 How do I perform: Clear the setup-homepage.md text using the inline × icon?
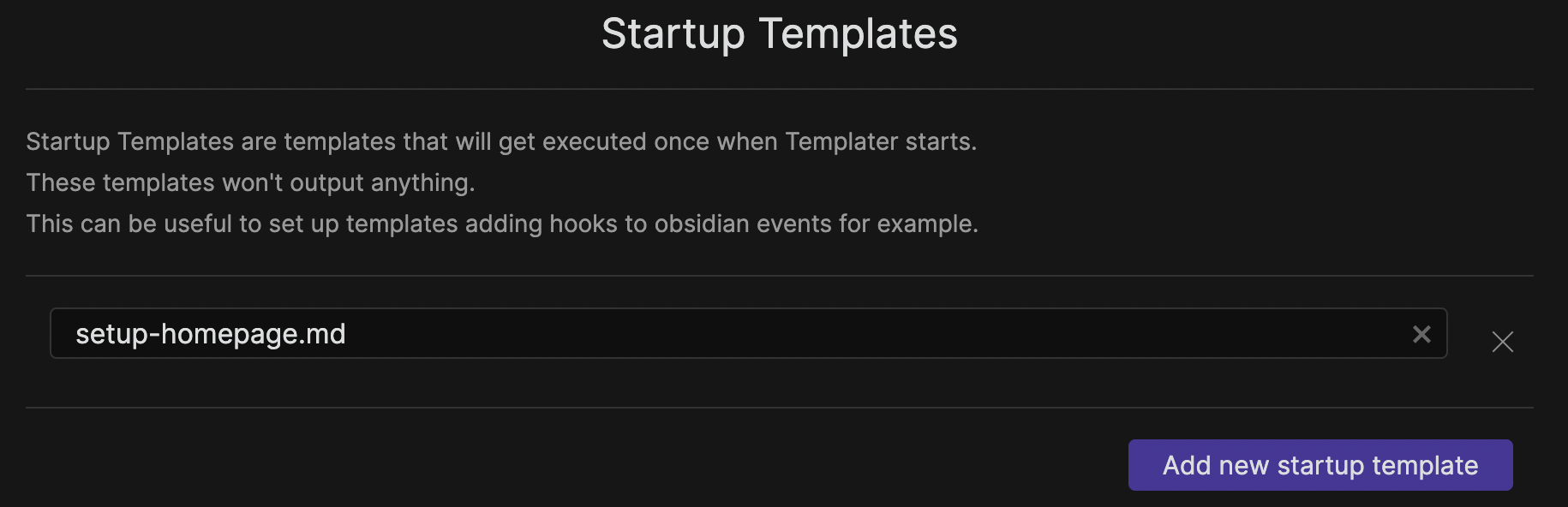(x=1421, y=334)
